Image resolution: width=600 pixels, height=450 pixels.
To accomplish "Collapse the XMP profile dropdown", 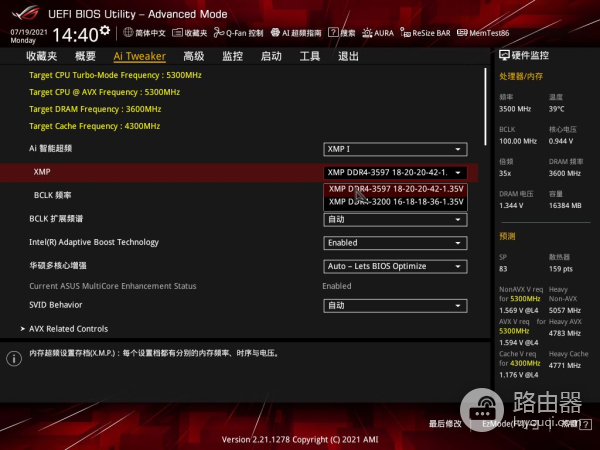I will [395, 173].
